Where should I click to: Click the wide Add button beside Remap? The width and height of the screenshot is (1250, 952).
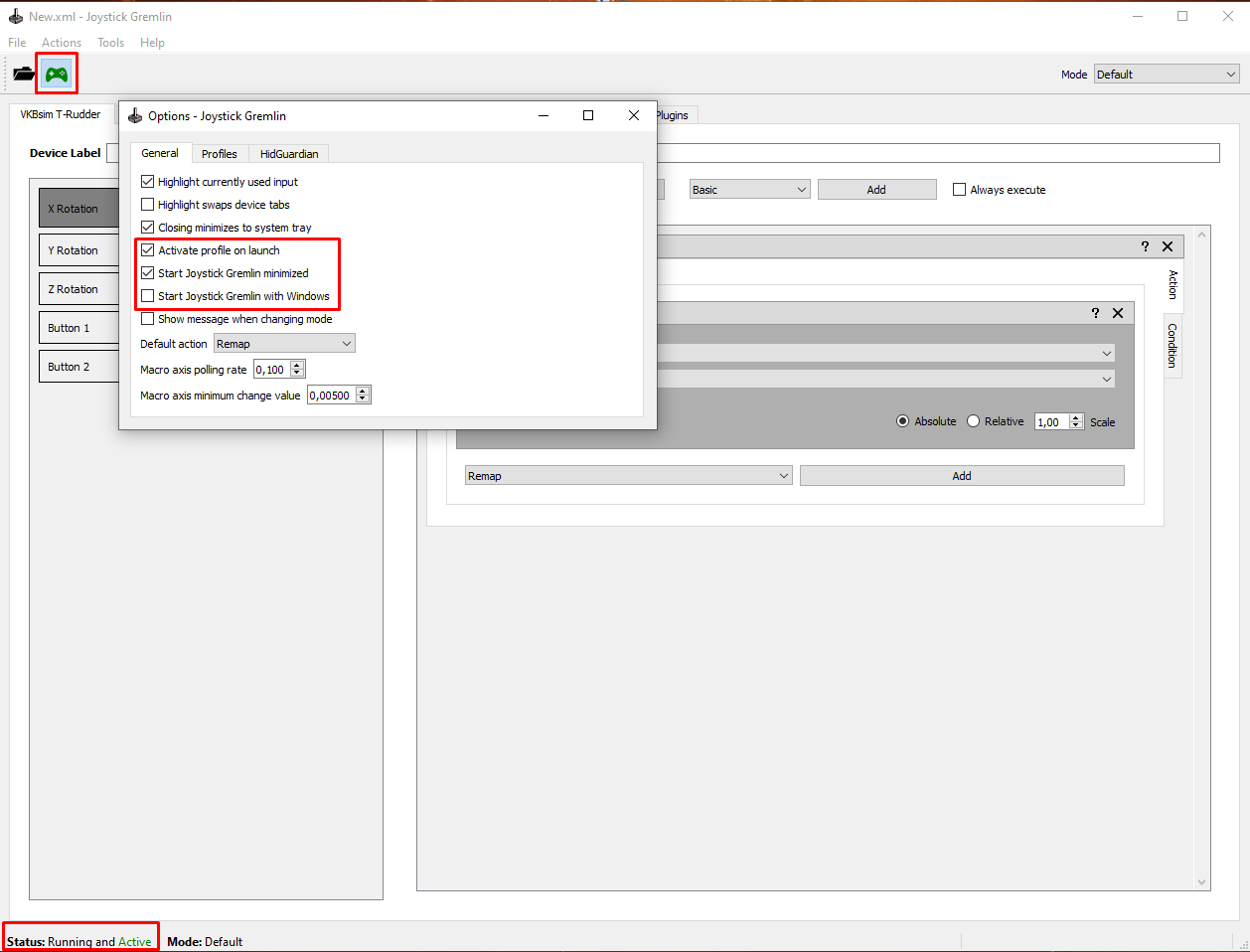coord(962,476)
